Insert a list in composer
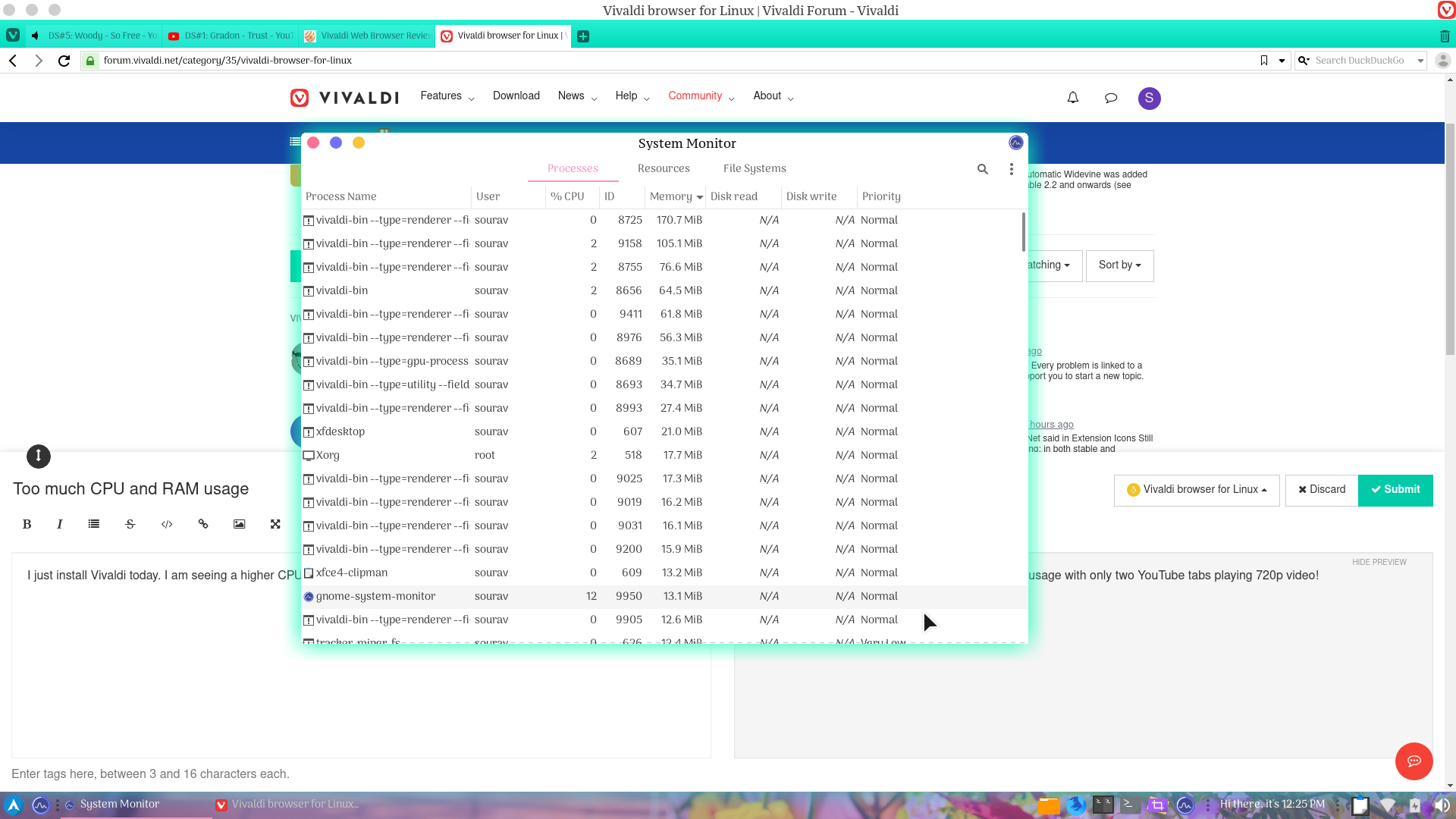The image size is (1456, 819). [x=94, y=524]
